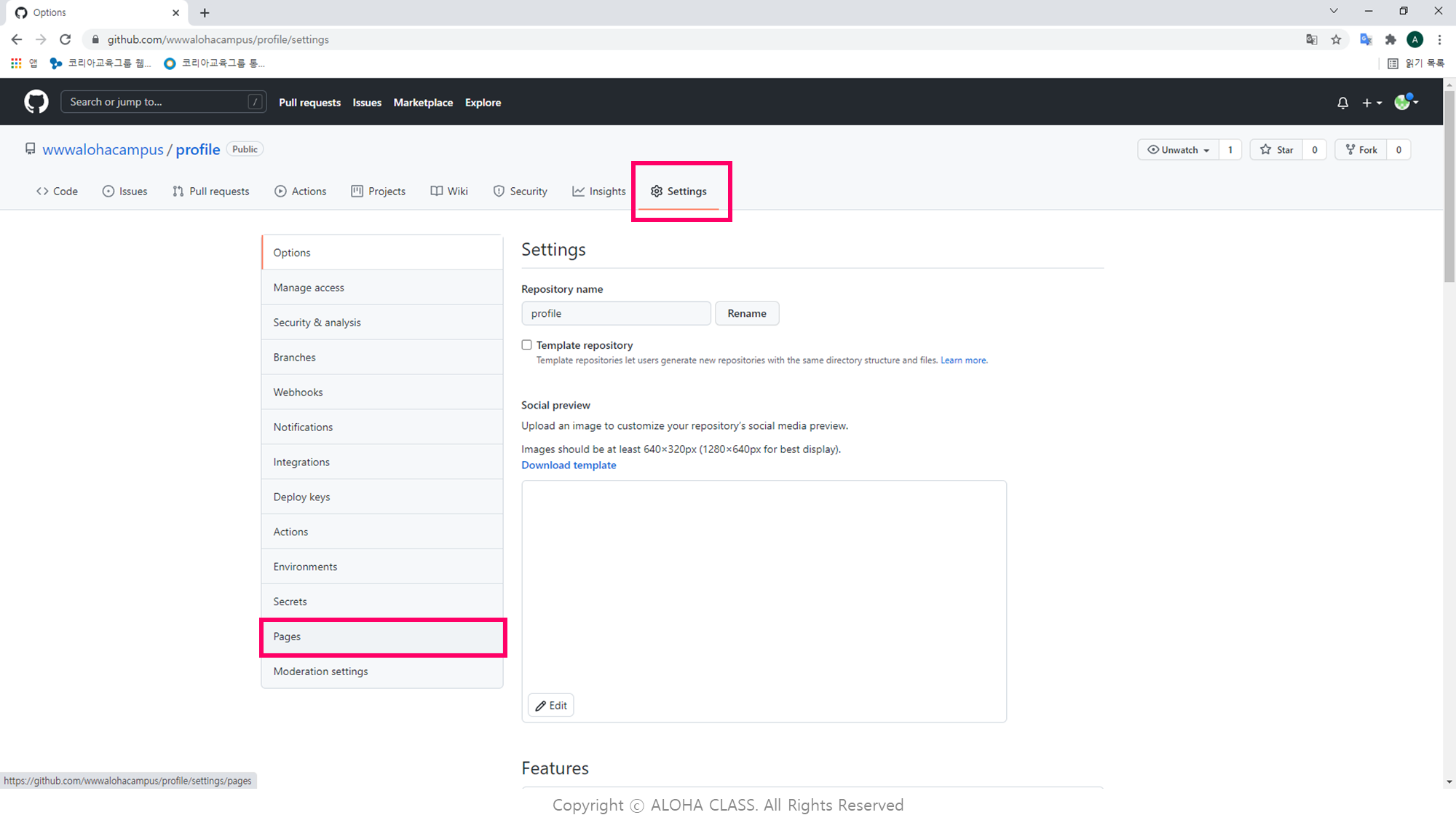1456x823 pixels.
Task: Open the repository Actions tab
Action: click(x=300, y=191)
